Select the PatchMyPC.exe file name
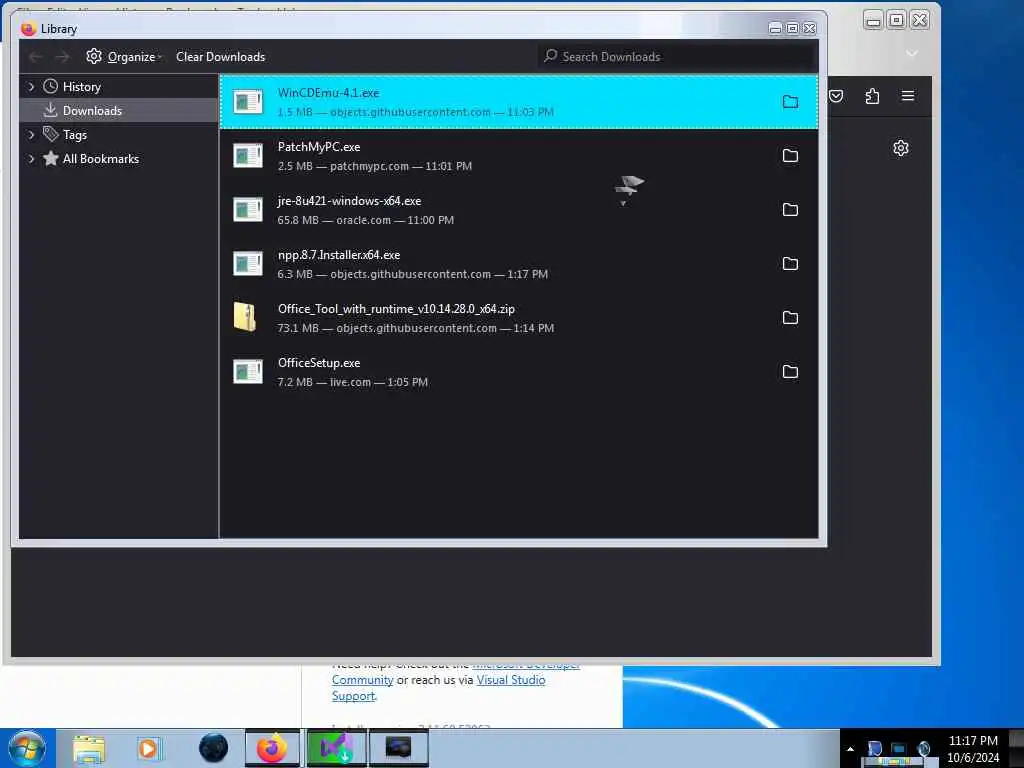Image resolution: width=1024 pixels, height=768 pixels. tap(319, 148)
